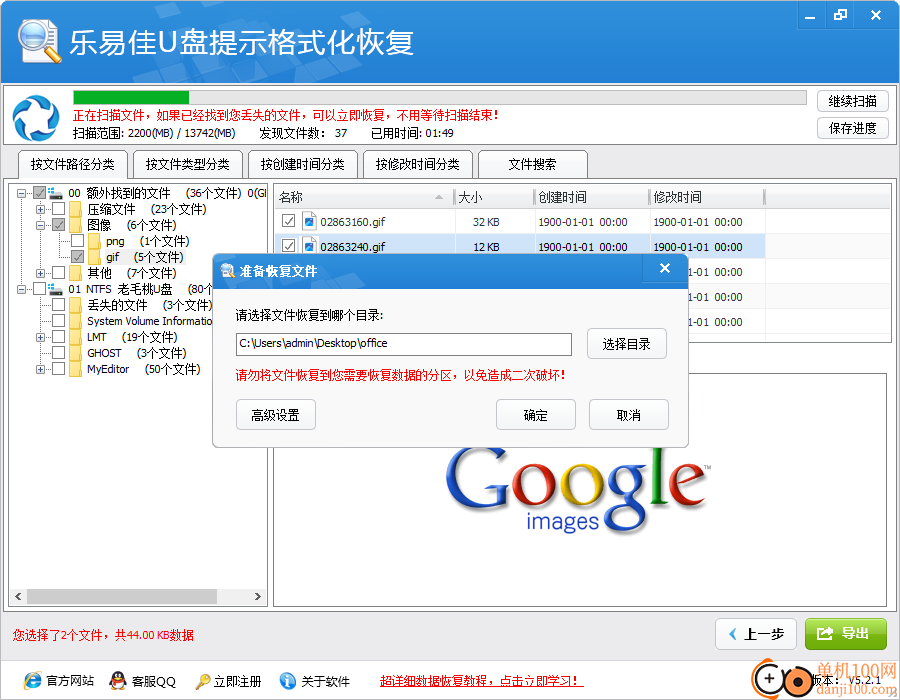Click the 保存进度 button
This screenshot has height=700, width=900.
pyautogui.click(x=852, y=128)
